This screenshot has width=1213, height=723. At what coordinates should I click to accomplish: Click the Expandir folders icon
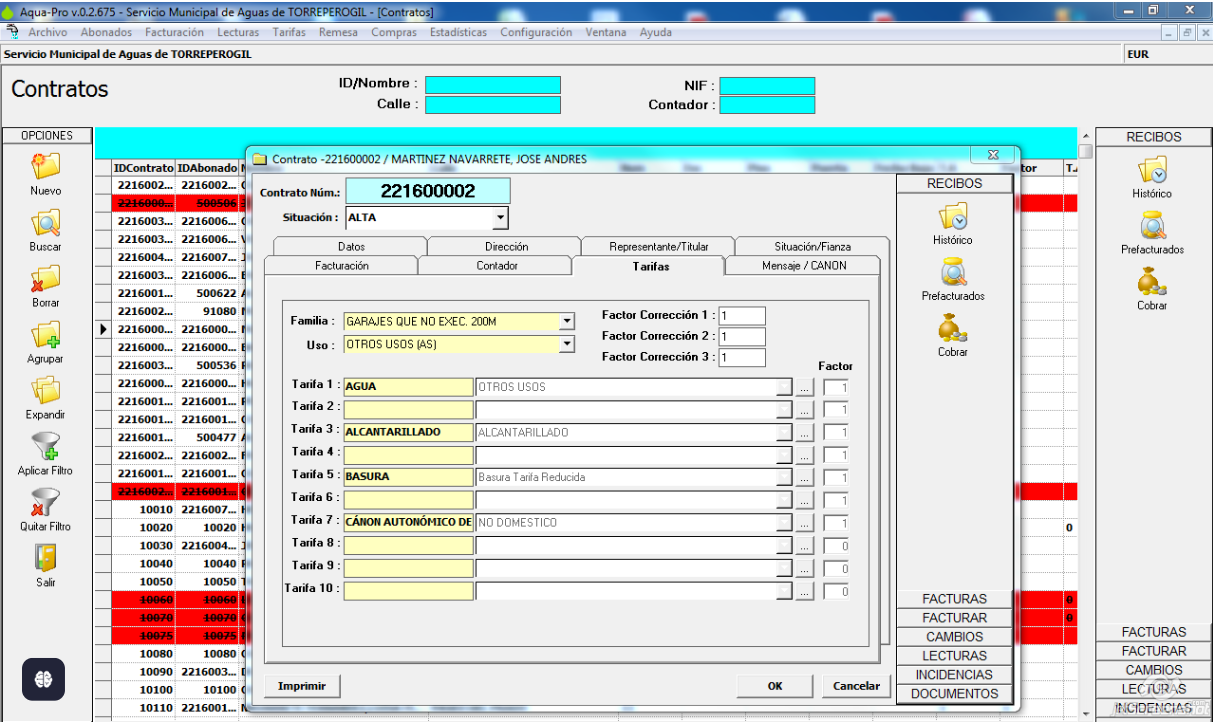45,391
